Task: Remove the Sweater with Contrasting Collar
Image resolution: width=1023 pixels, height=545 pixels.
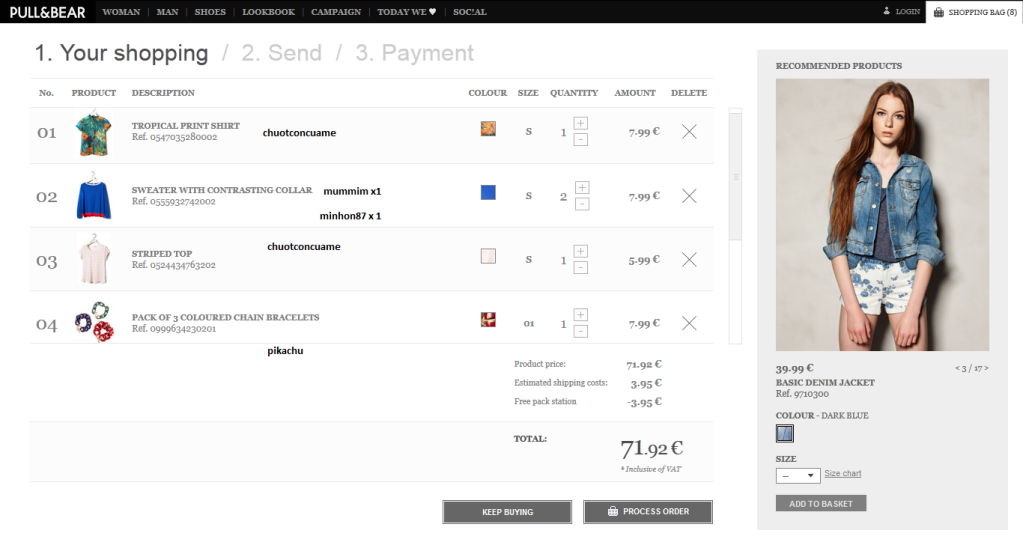Action: click(x=688, y=196)
